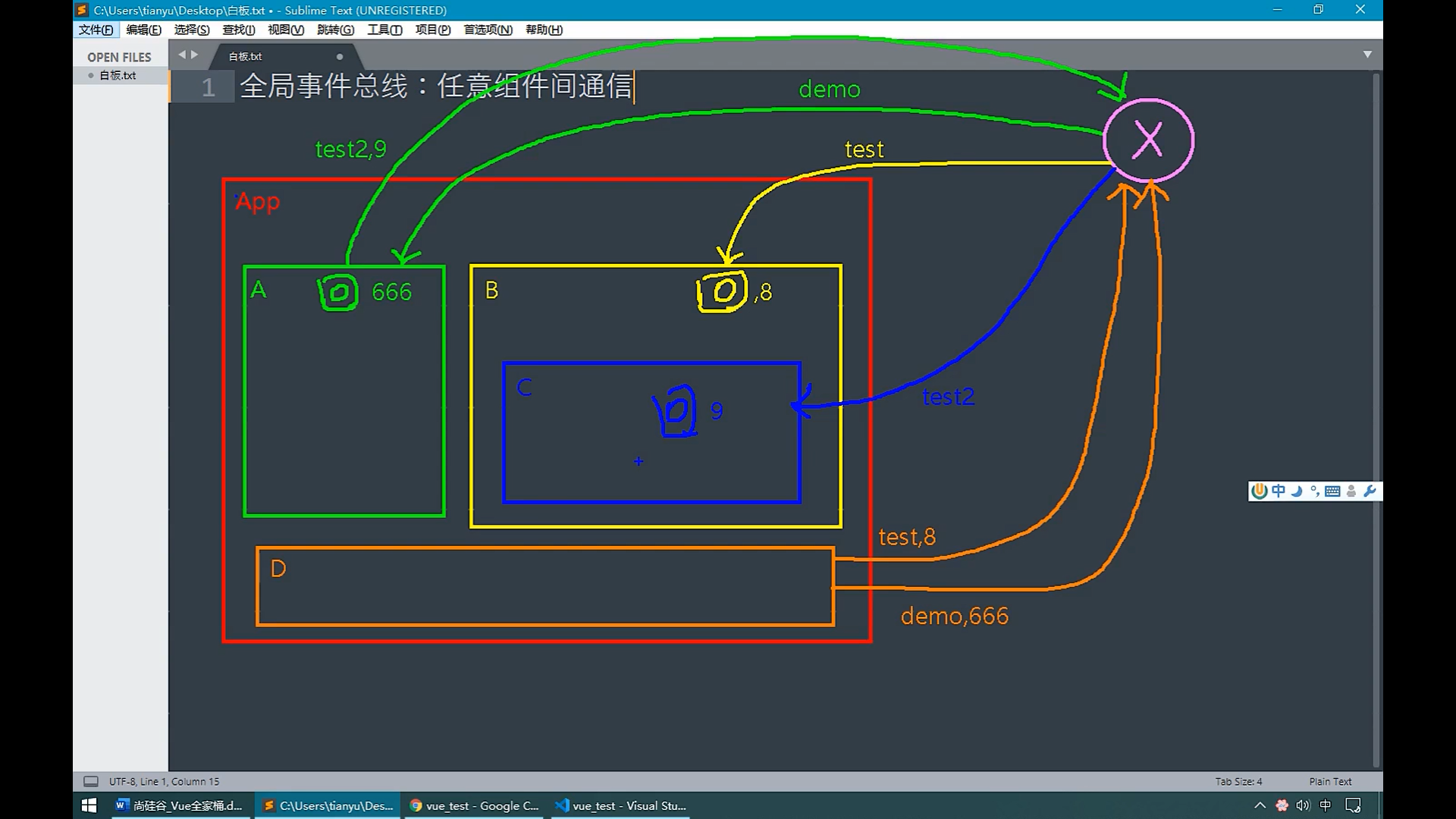Open the IME soft keyboard icon
1456x819 pixels.
click(x=1332, y=491)
